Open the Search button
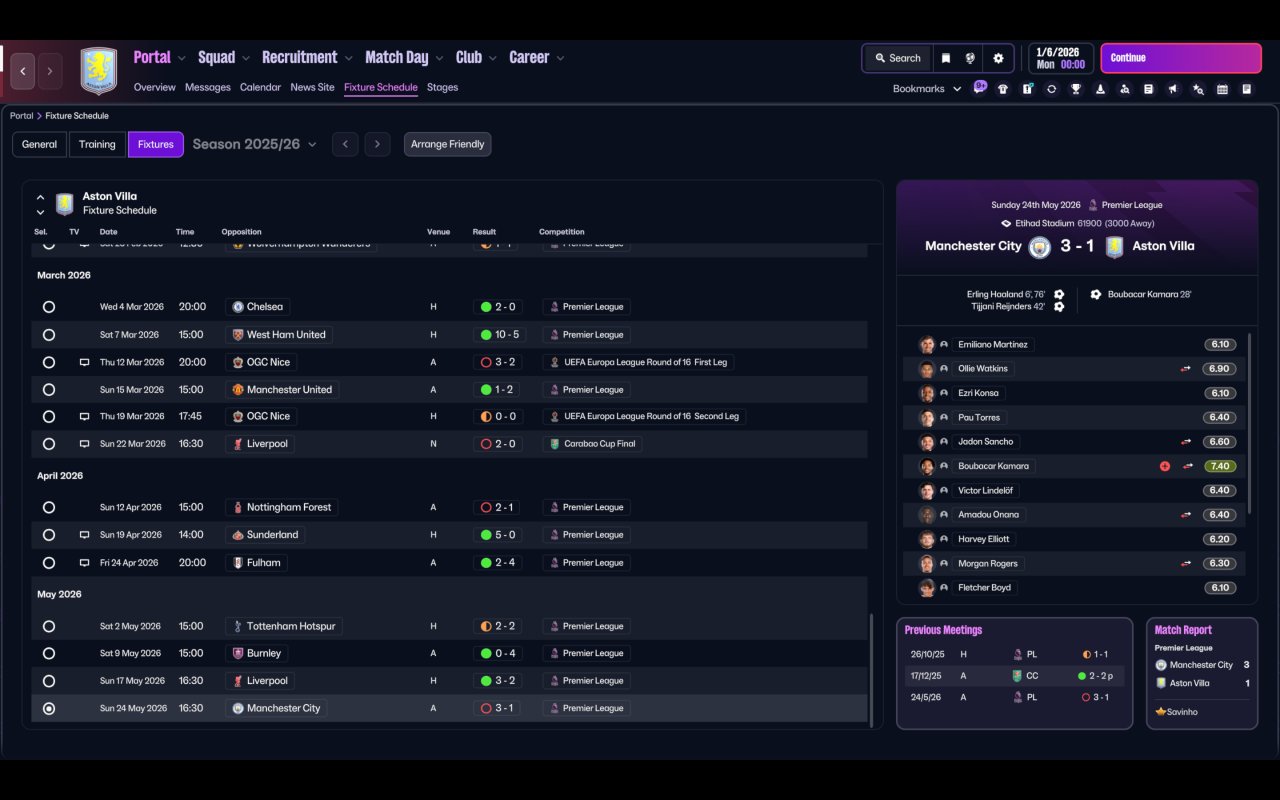This screenshot has height=800, width=1280. [897, 58]
